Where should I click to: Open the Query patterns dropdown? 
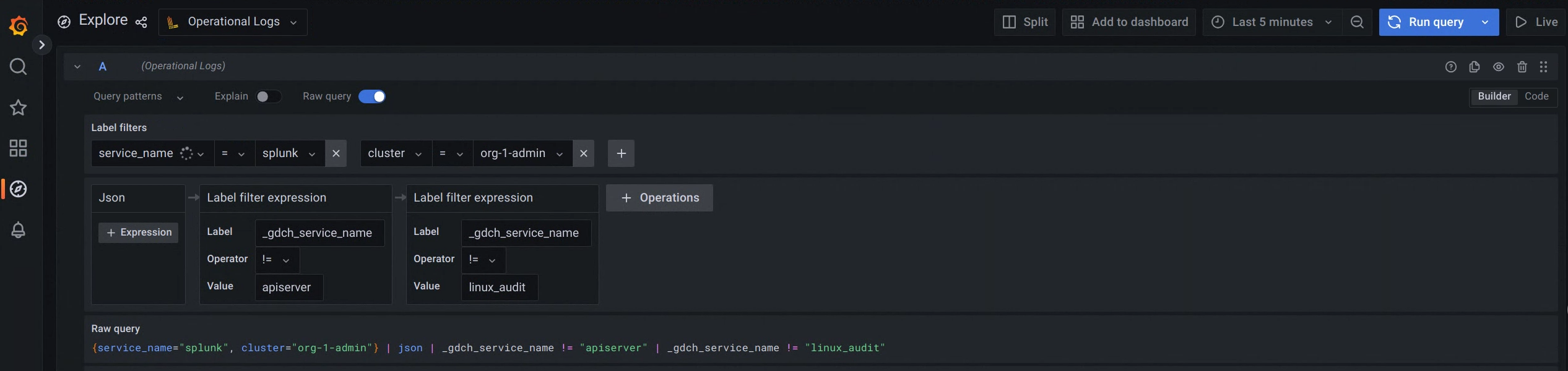pos(138,96)
